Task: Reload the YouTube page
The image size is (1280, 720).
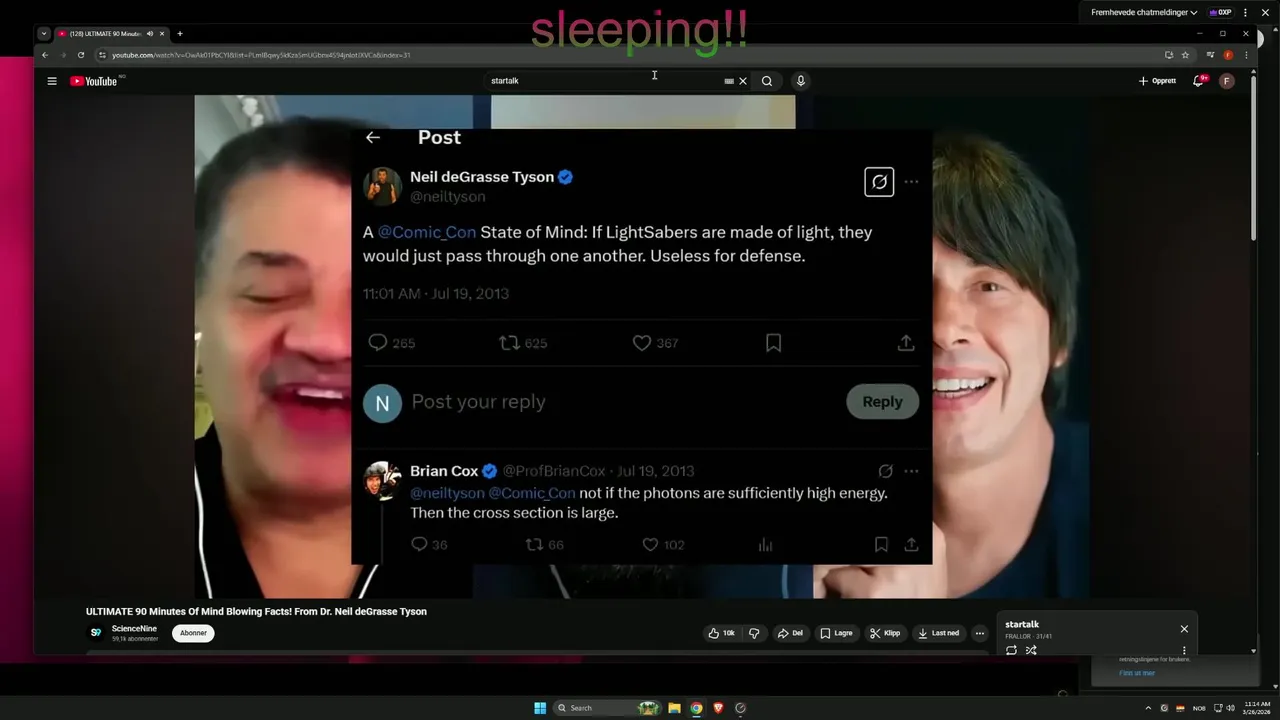Action: point(81,55)
